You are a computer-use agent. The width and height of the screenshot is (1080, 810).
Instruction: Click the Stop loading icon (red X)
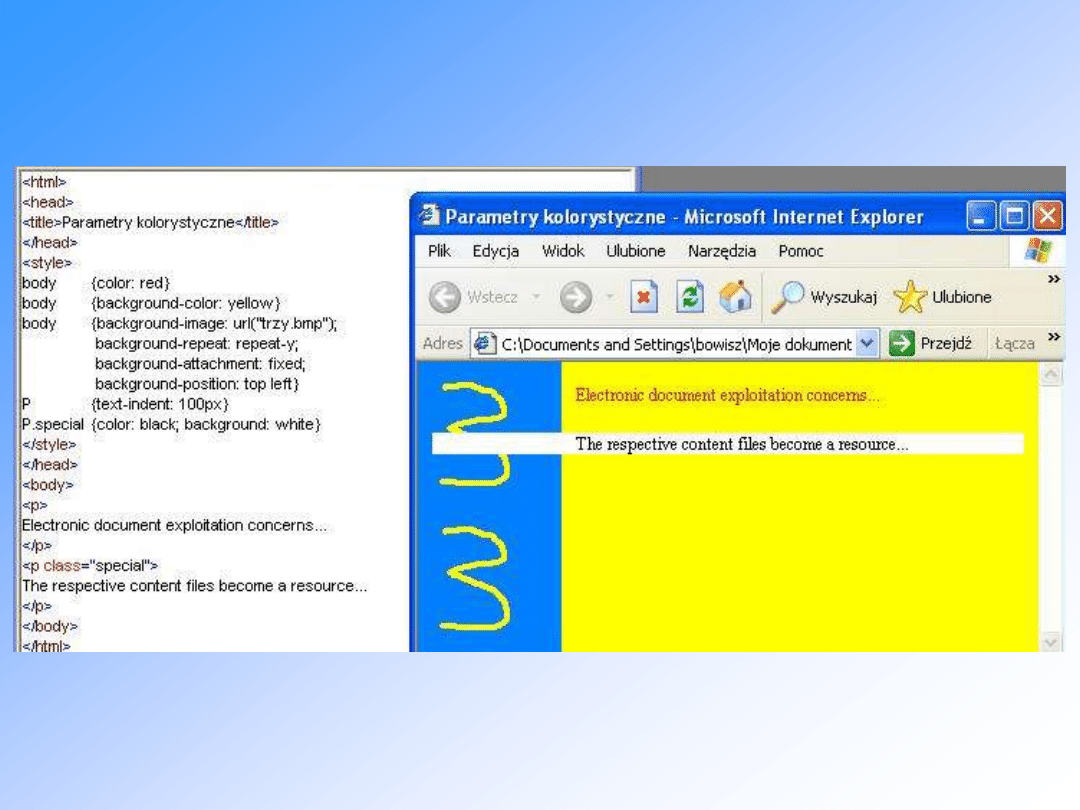644,296
